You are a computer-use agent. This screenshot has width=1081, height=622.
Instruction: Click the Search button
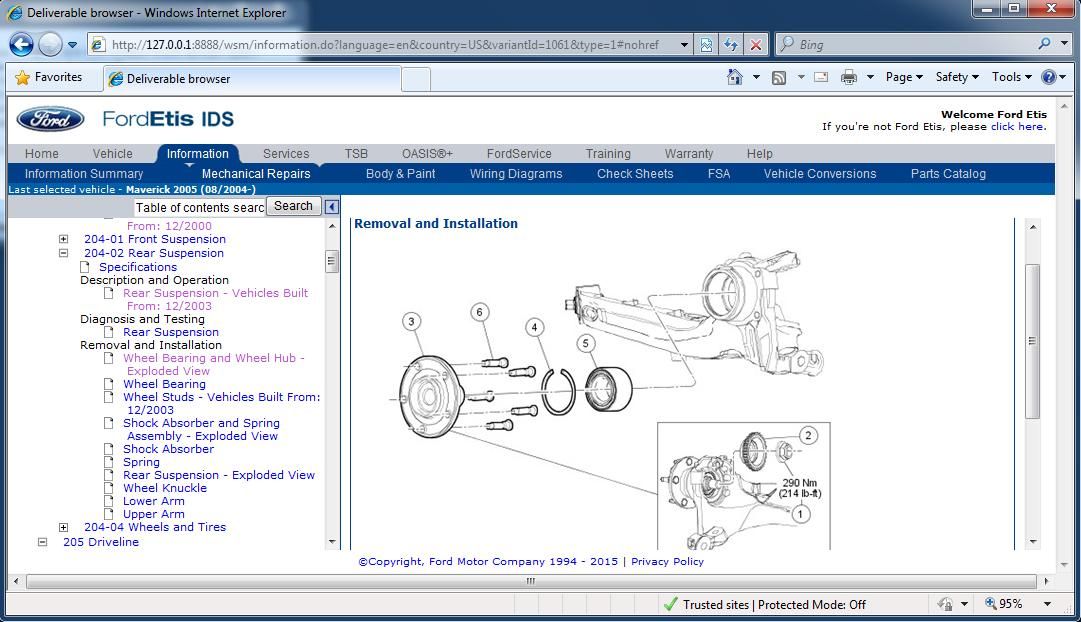click(293, 206)
